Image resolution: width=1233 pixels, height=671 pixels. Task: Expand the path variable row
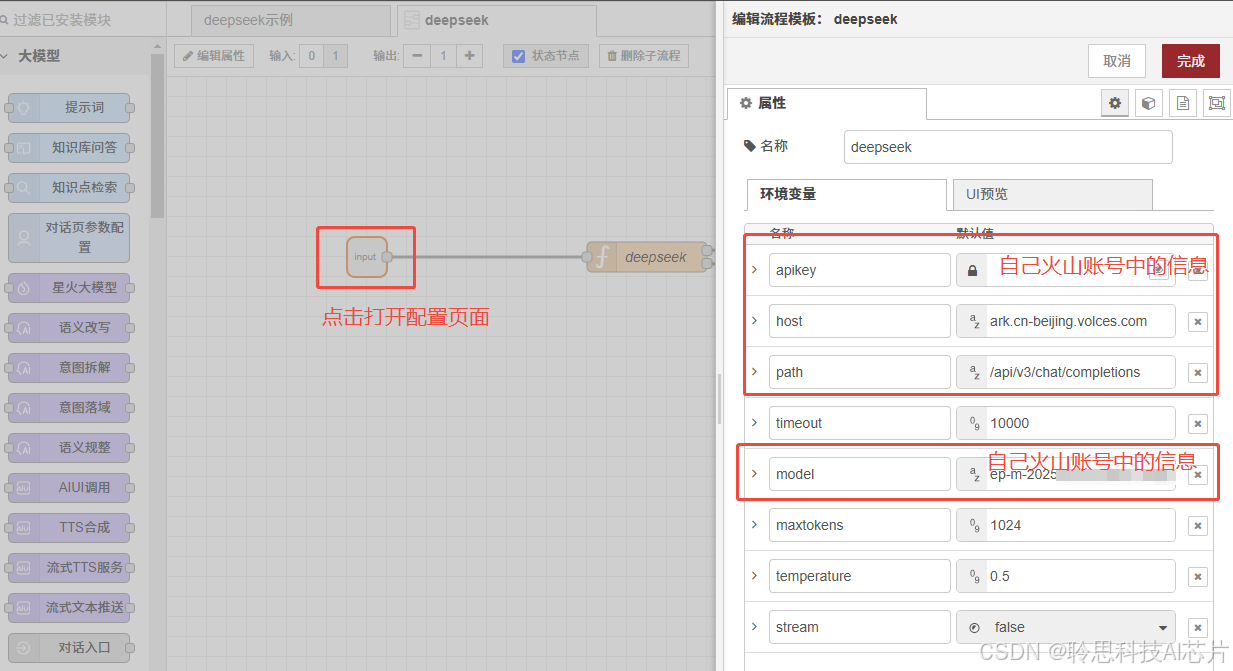(754, 372)
